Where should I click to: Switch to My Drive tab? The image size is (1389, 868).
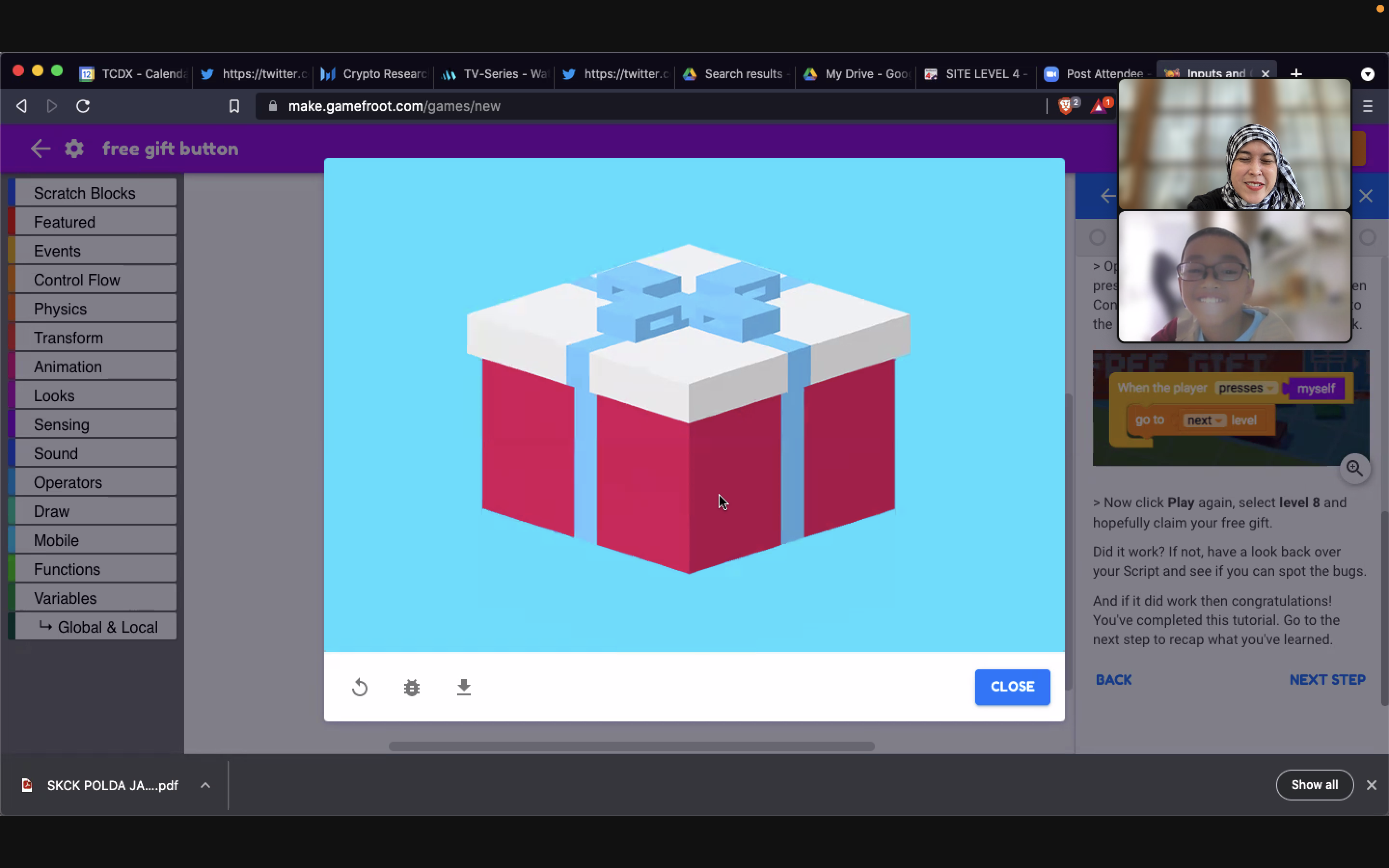856,74
